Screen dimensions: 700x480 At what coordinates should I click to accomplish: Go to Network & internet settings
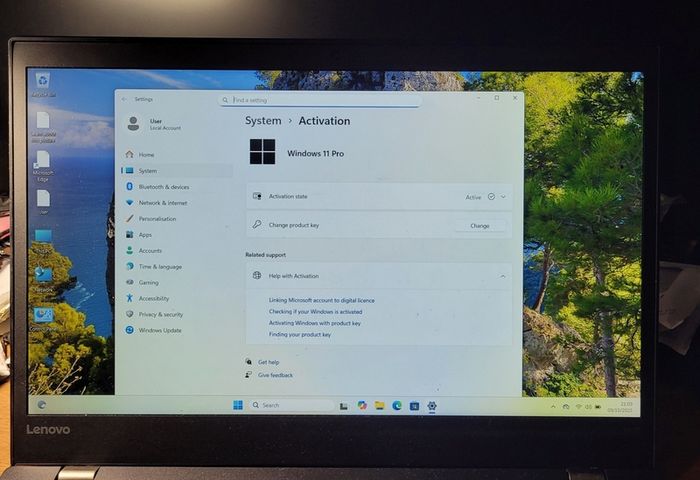[x=162, y=203]
